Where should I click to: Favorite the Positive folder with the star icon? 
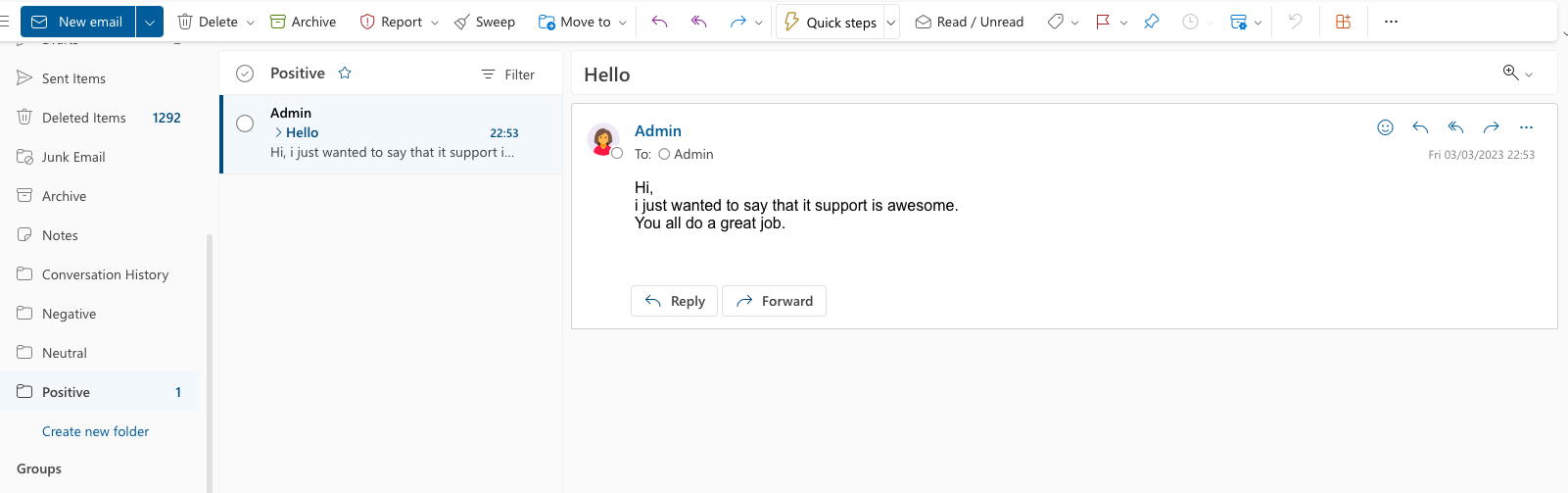click(x=345, y=74)
